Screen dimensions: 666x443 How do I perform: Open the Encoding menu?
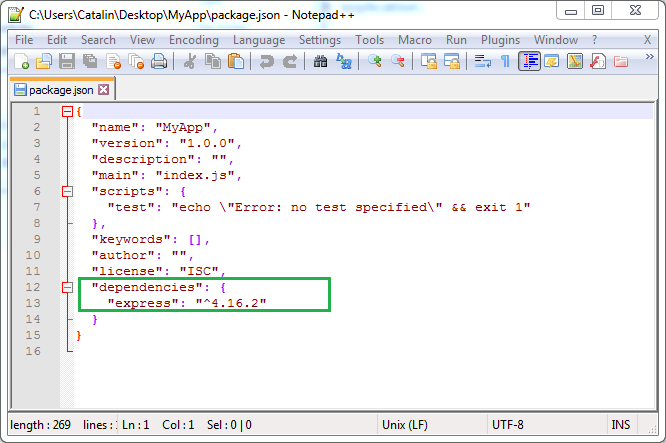point(194,40)
